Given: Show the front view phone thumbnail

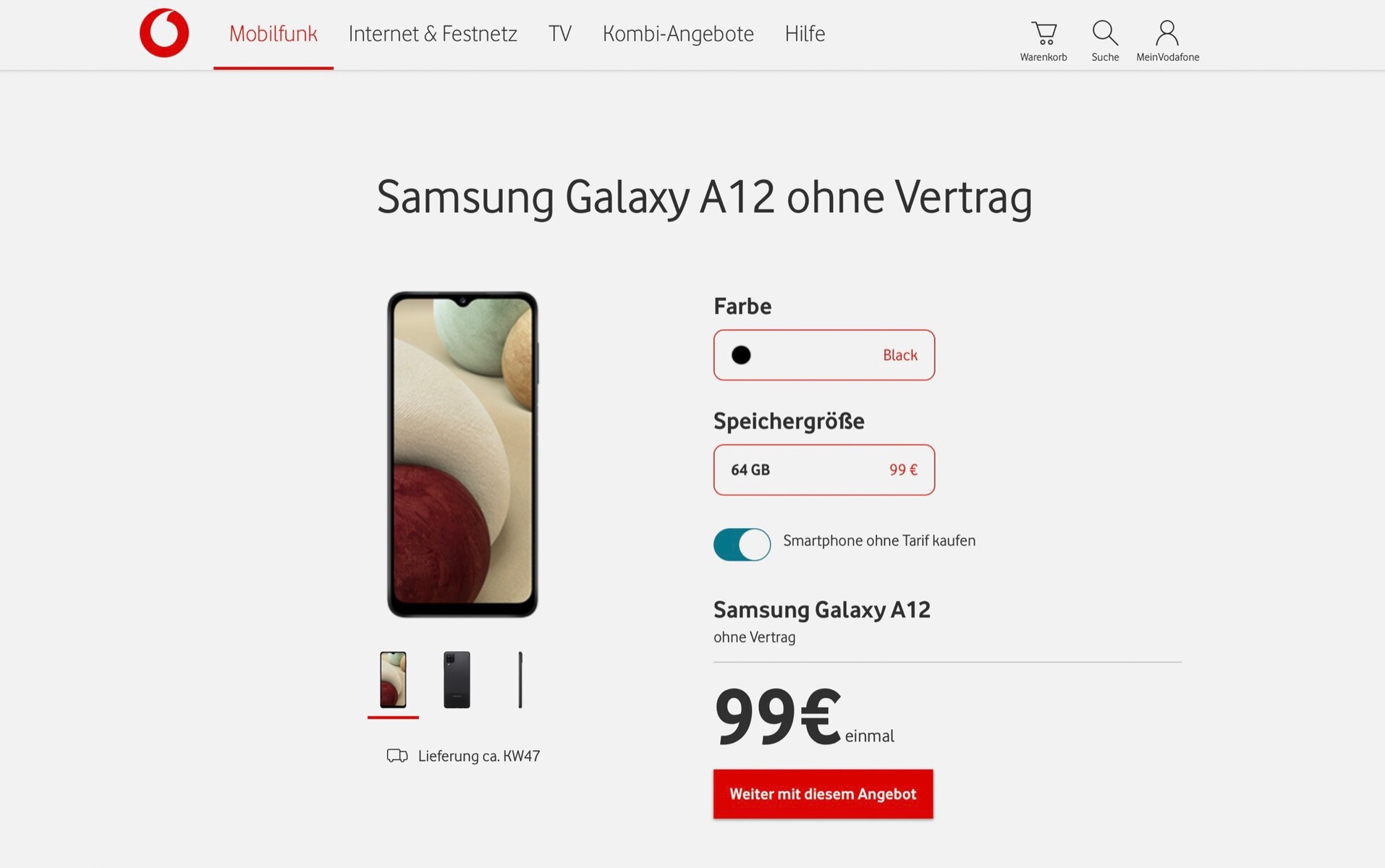Looking at the screenshot, I should click(x=393, y=680).
